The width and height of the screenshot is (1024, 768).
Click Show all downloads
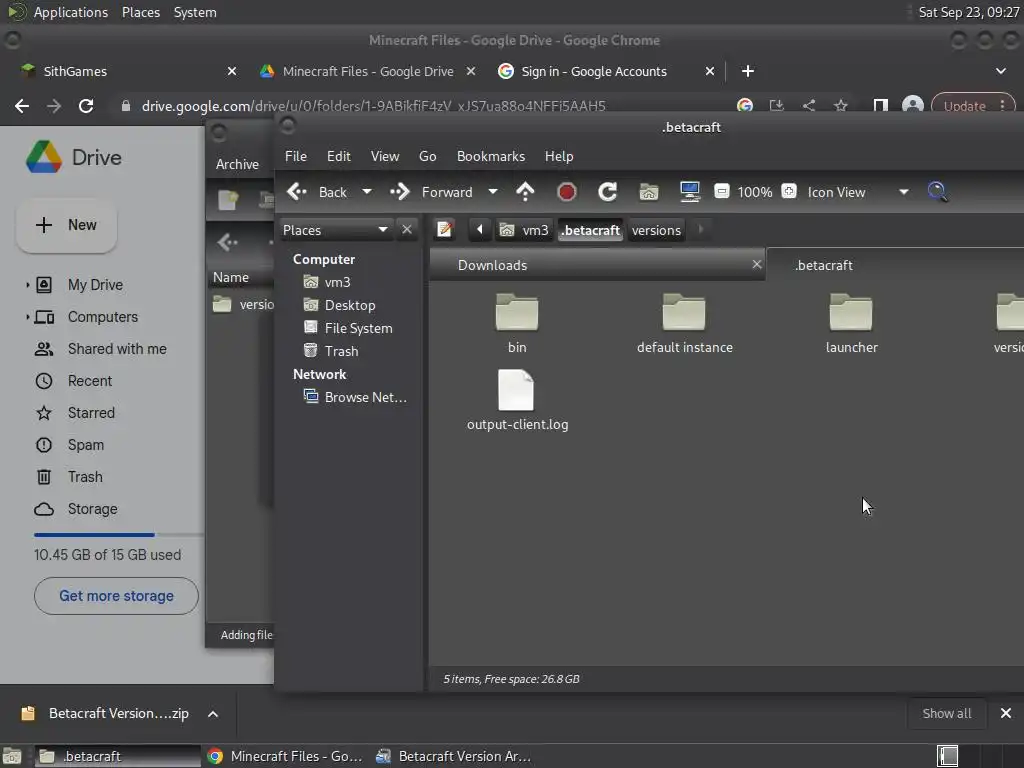946,713
